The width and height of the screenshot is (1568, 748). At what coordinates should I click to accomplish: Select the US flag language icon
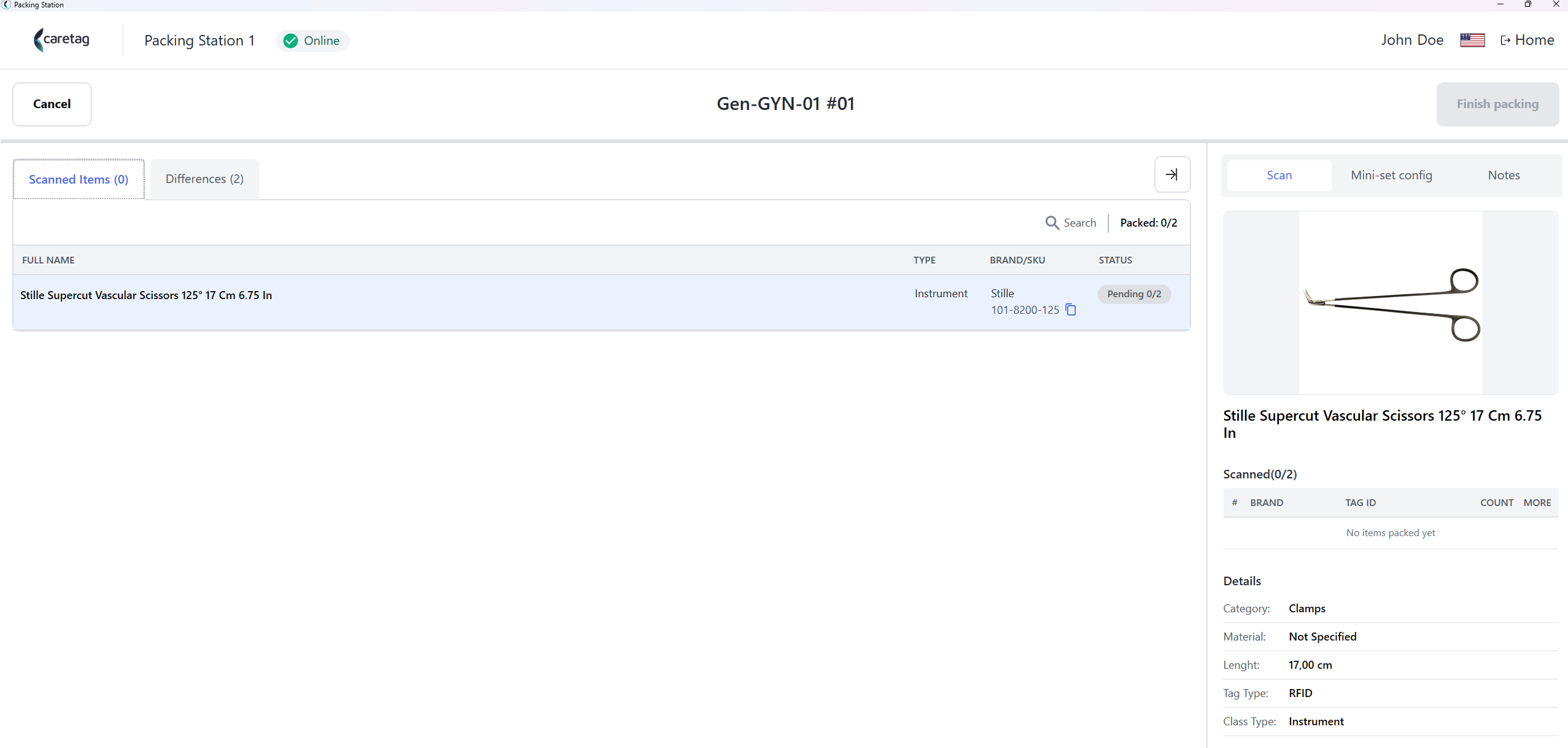coord(1472,41)
